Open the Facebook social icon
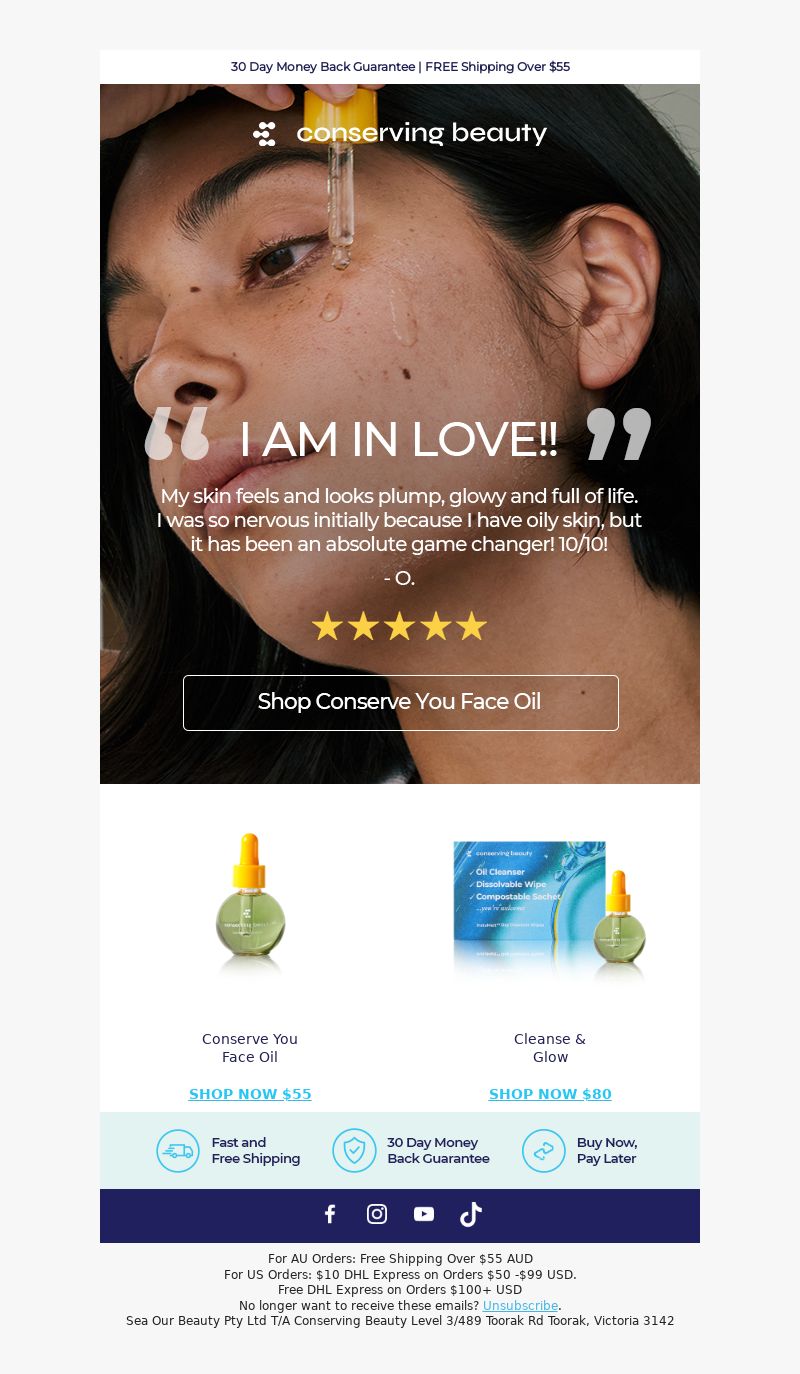 330,1214
